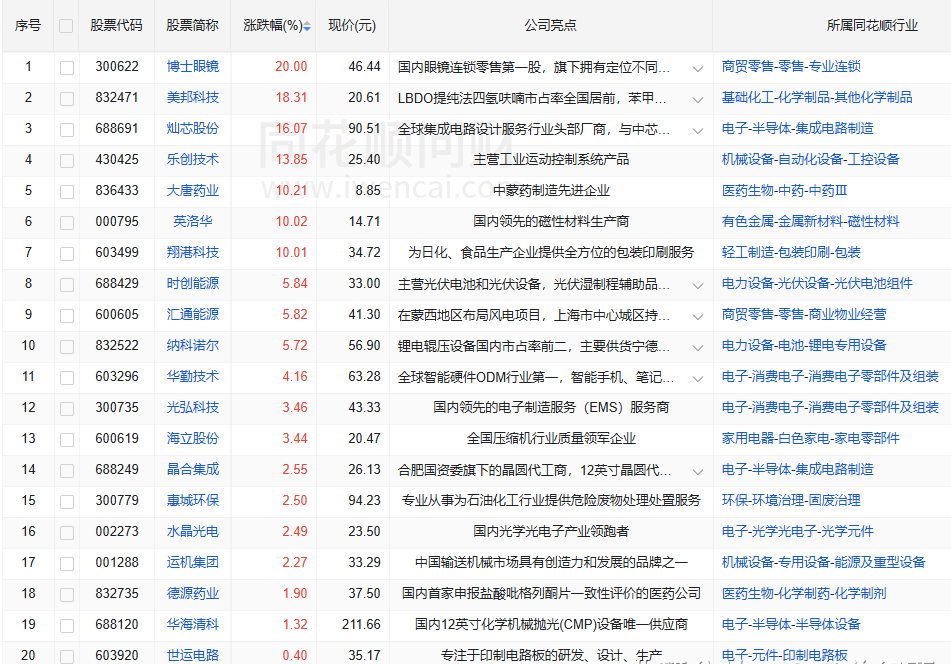Open stock link 大唐药业
Image resolution: width=951 pixels, height=664 pixels.
point(192,190)
